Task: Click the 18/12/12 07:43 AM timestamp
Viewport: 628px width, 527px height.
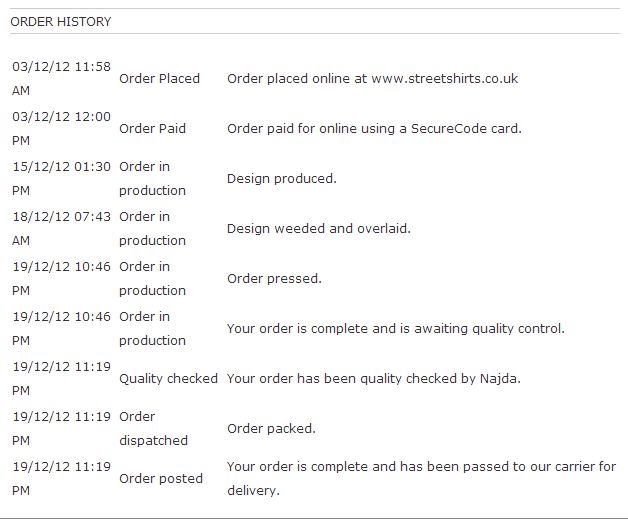Action: [61, 229]
